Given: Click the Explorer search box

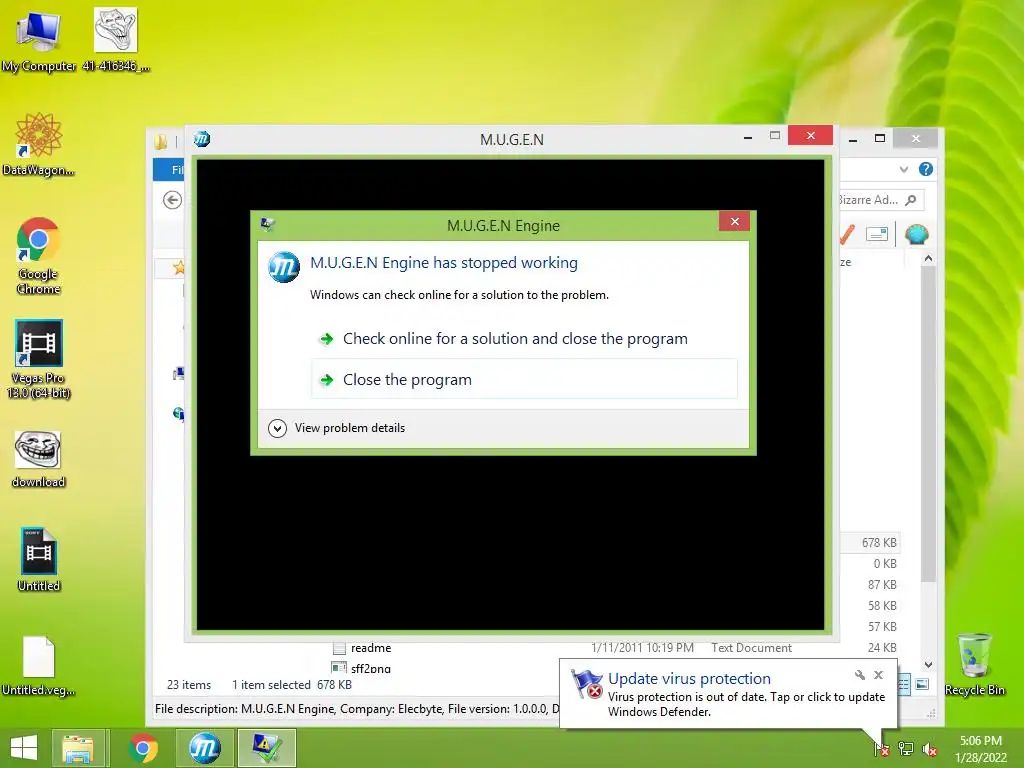Looking at the screenshot, I should (880, 200).
